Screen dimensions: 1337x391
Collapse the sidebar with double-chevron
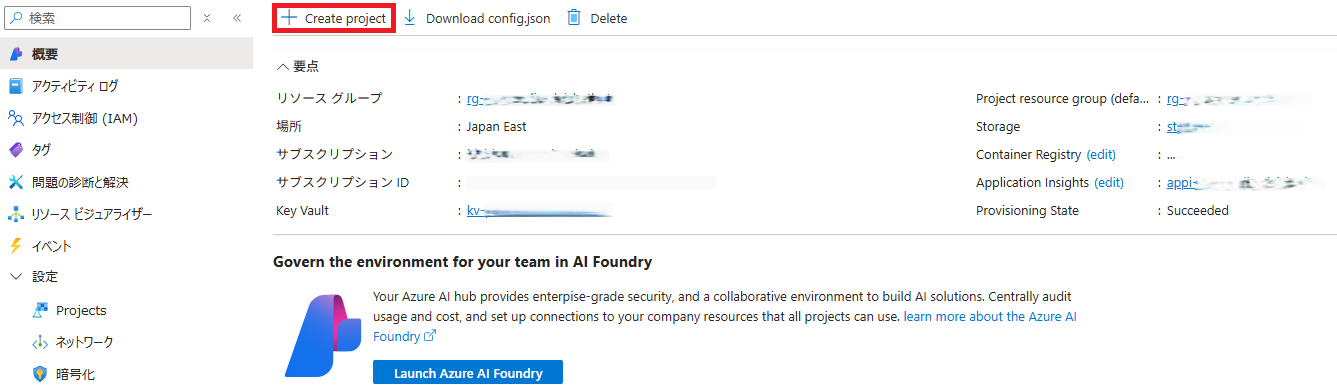(237, 18)
